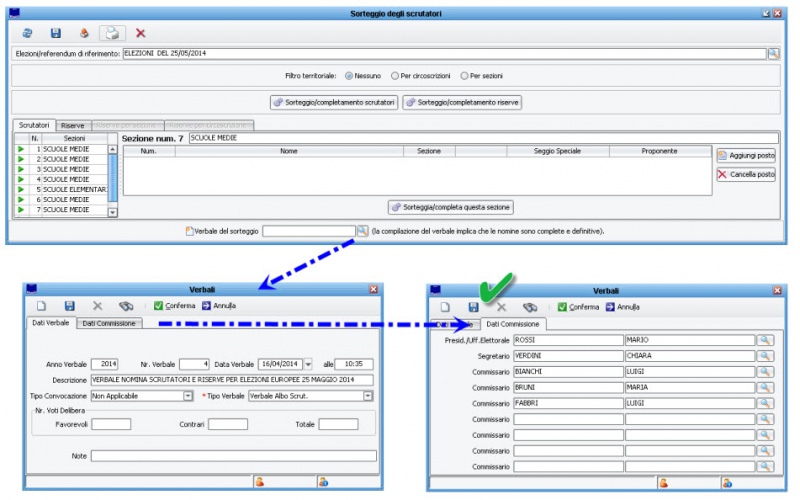Image resolution: width=800 pixels, height=500 pixels.
Task: Click lookup icon for Segretario VERDINI row
Action: [765, 356]
